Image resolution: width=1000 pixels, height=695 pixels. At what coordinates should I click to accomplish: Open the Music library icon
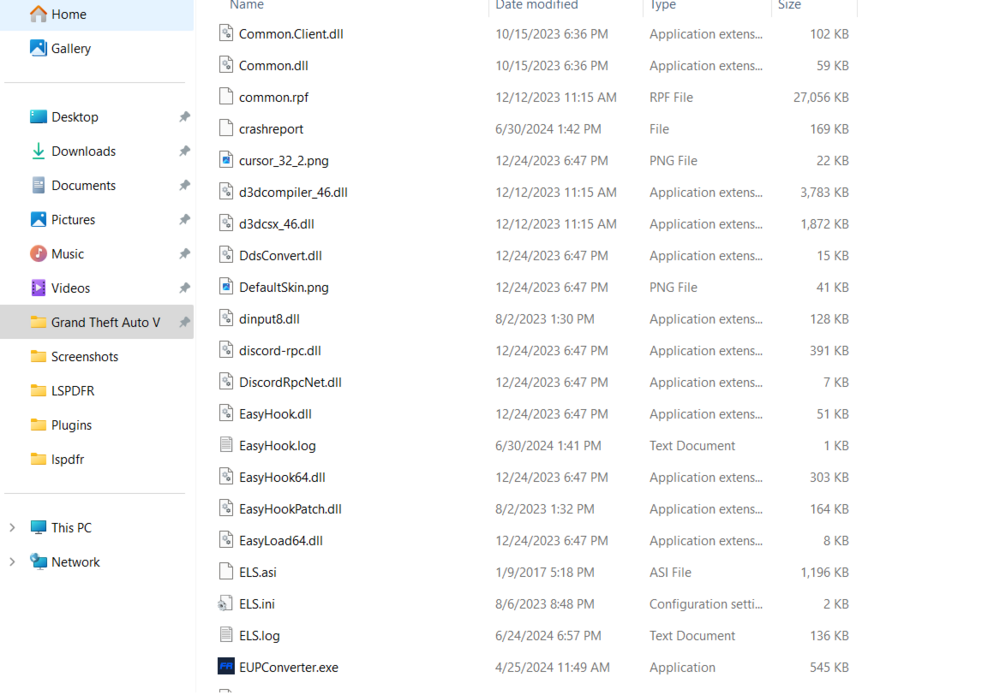[x=39, y=253]
